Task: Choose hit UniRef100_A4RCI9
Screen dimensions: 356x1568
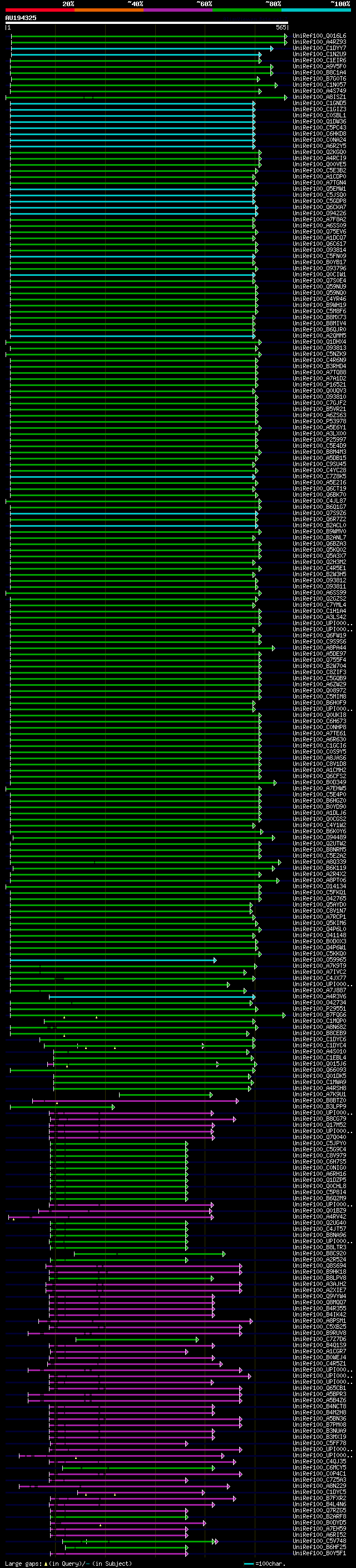Action: pyautogui.click(x=319, y=159)
